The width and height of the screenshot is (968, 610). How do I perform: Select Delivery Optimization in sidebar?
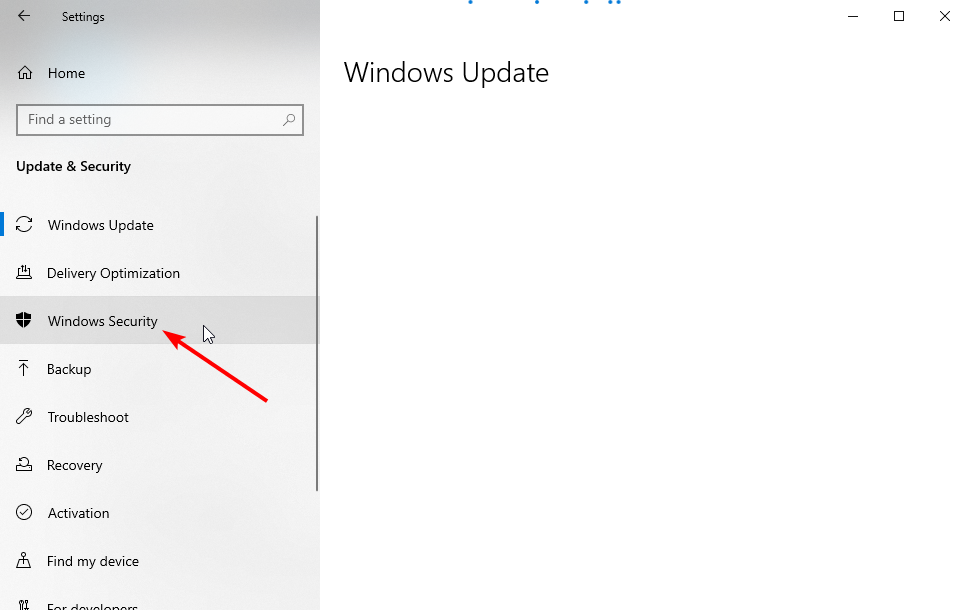click(159, 273)
